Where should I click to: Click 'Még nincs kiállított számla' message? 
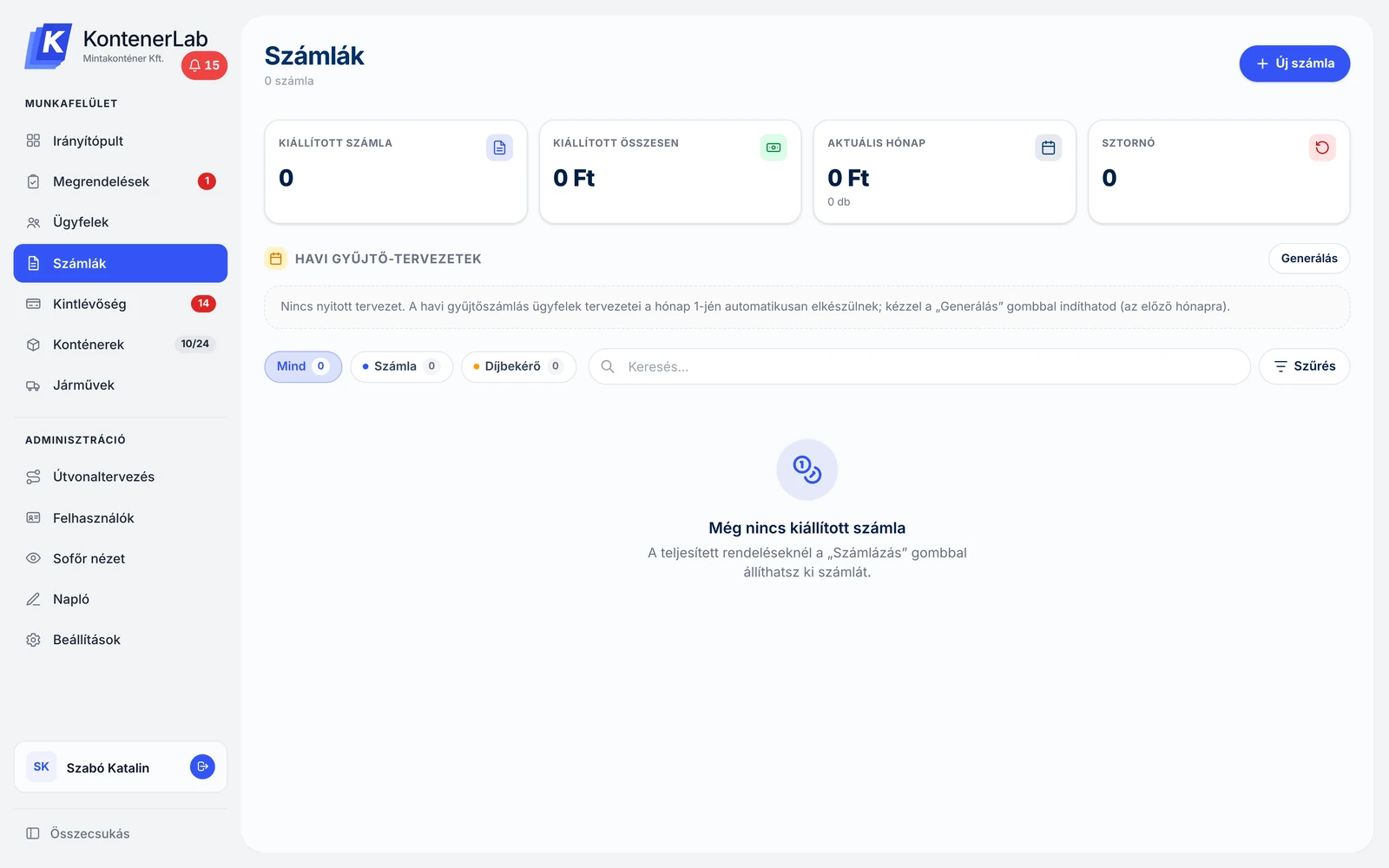pos(807,528)
